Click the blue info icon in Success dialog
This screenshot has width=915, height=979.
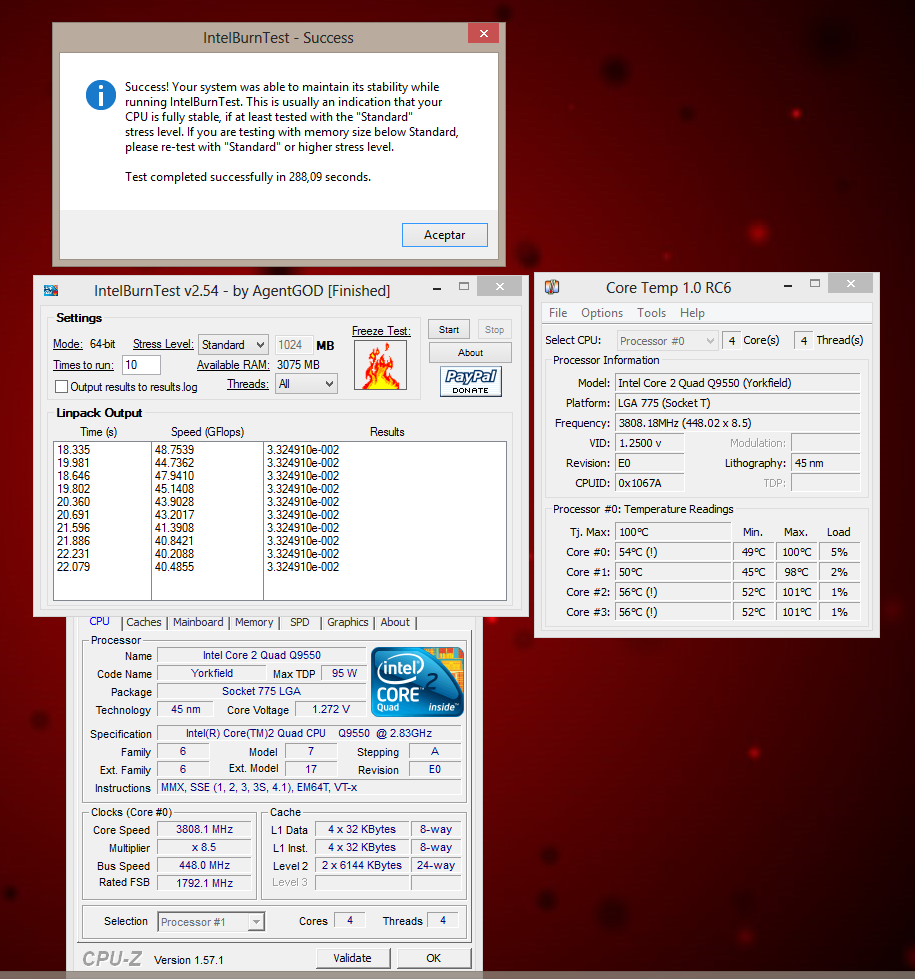[x=101, y=95]
